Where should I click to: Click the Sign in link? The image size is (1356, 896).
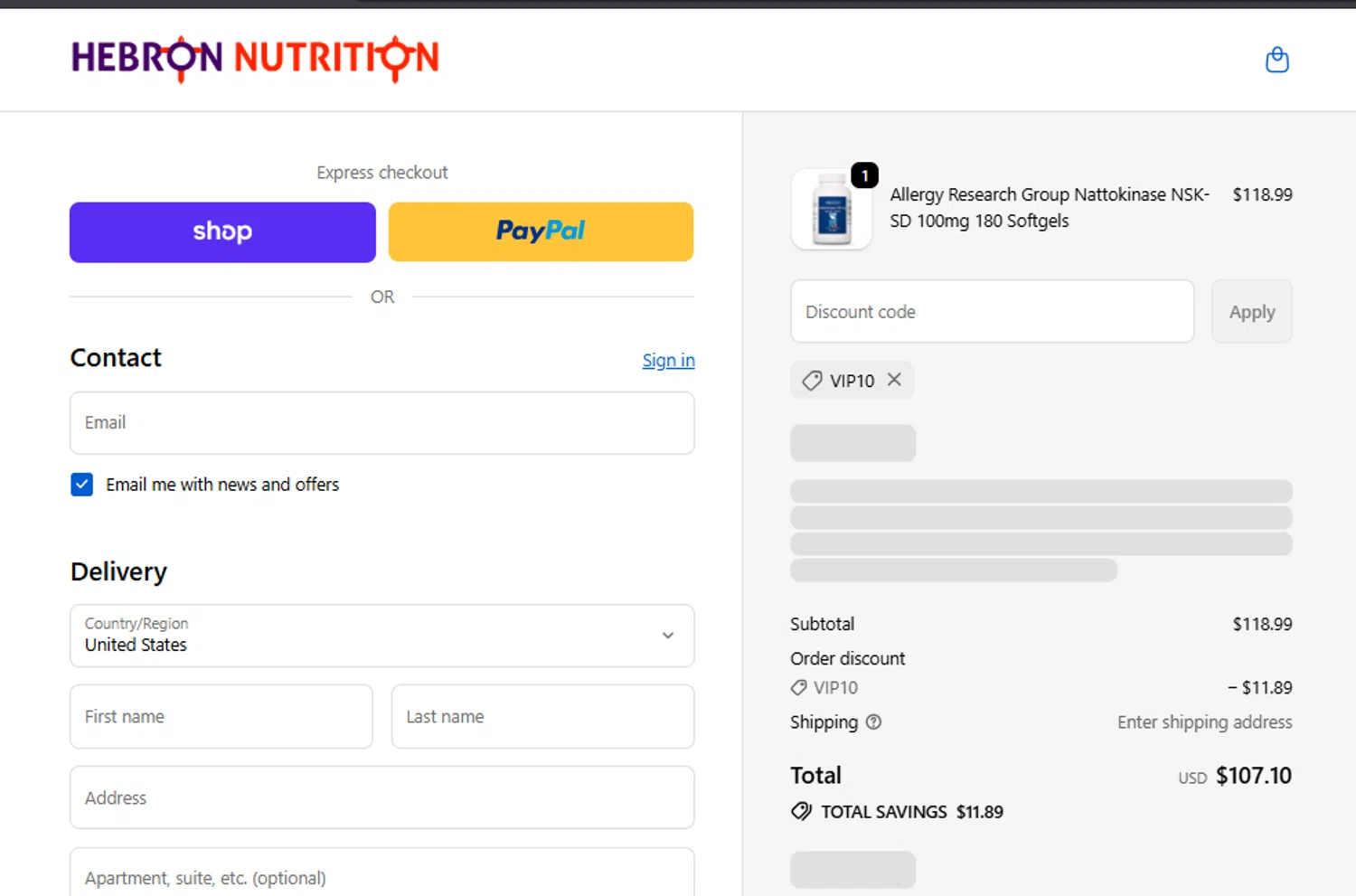point(668,360)
